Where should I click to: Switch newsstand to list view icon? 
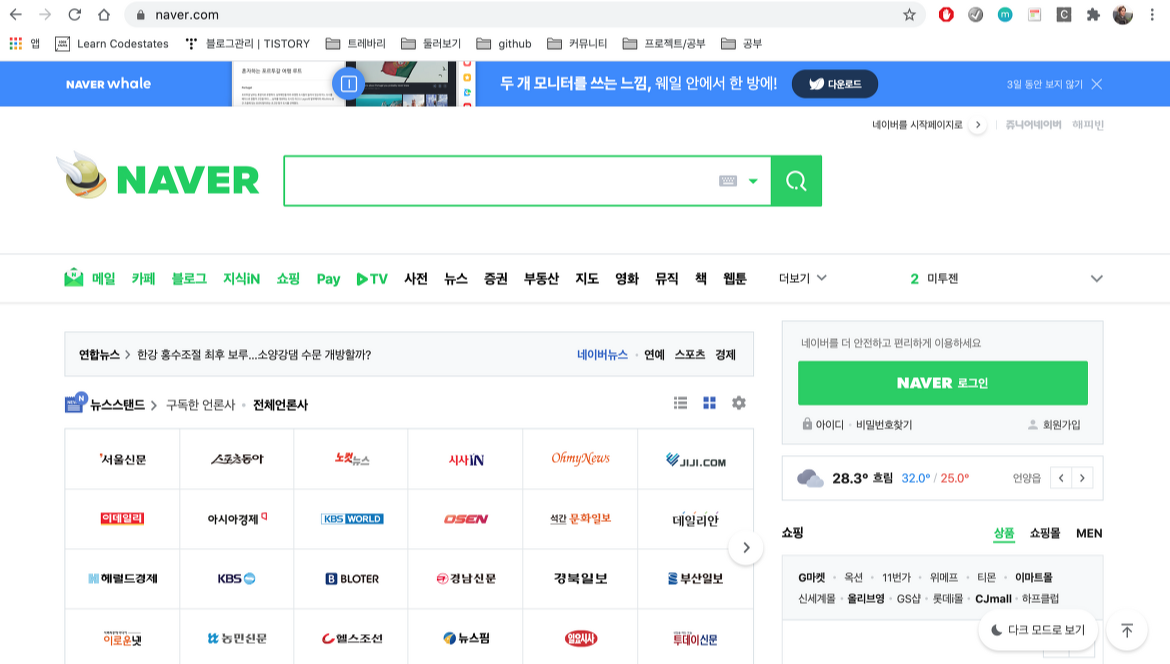click(680, 403)
